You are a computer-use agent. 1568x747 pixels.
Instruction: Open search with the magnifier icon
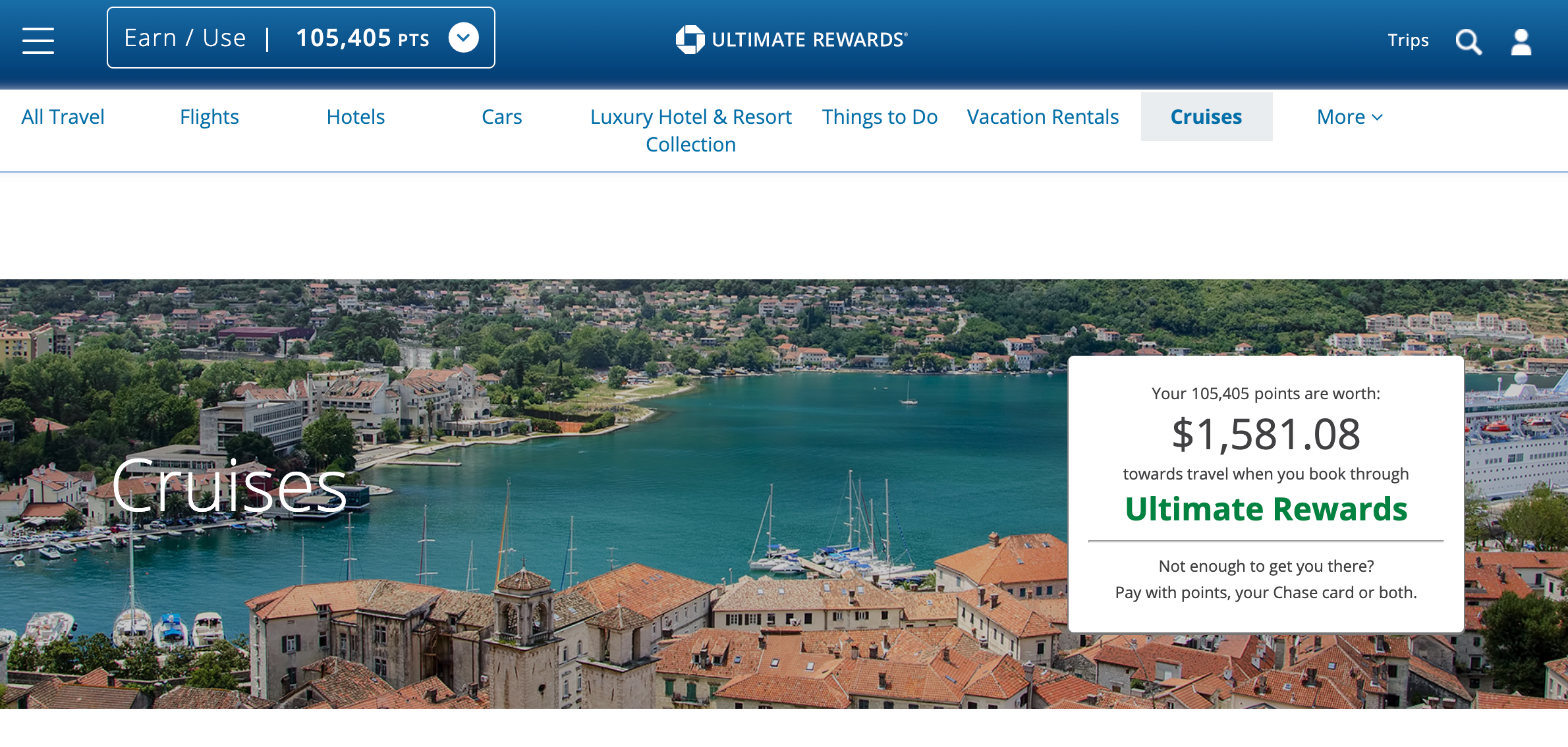[1469, 41]
